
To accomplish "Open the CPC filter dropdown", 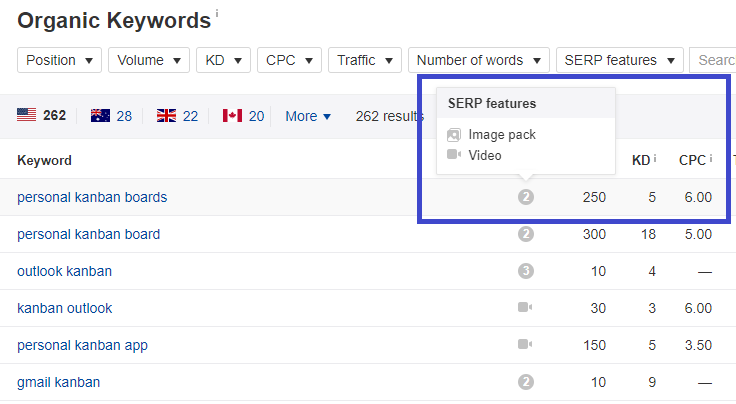I will tap(289, 60).
